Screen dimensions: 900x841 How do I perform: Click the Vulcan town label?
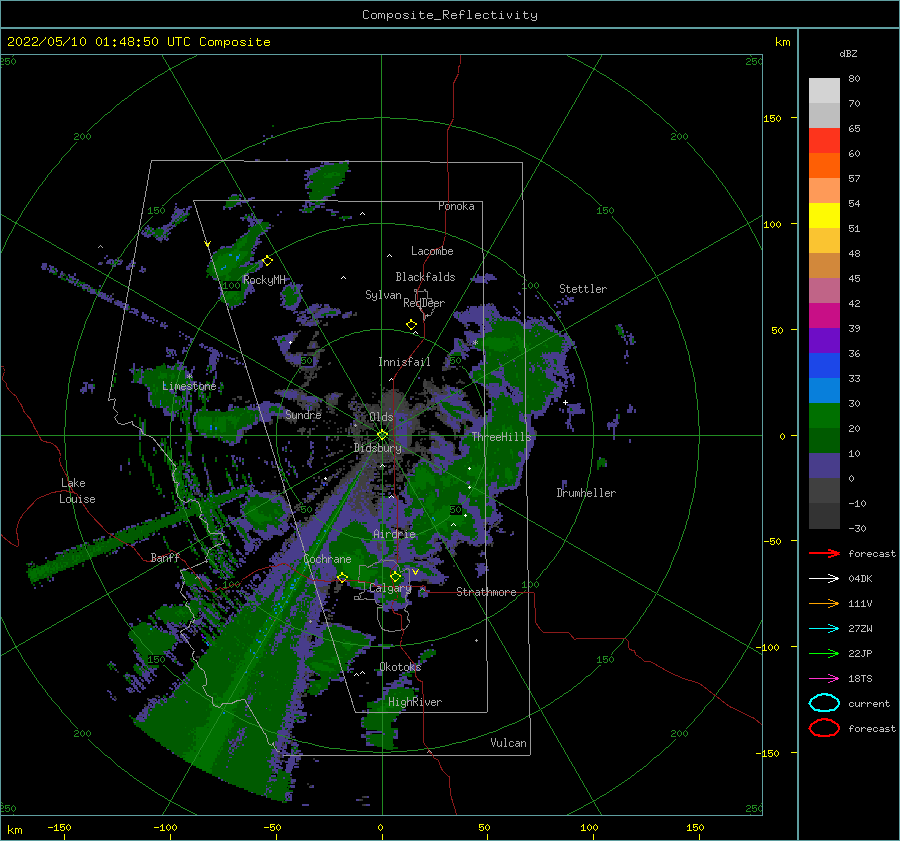[x=509, y=743]
